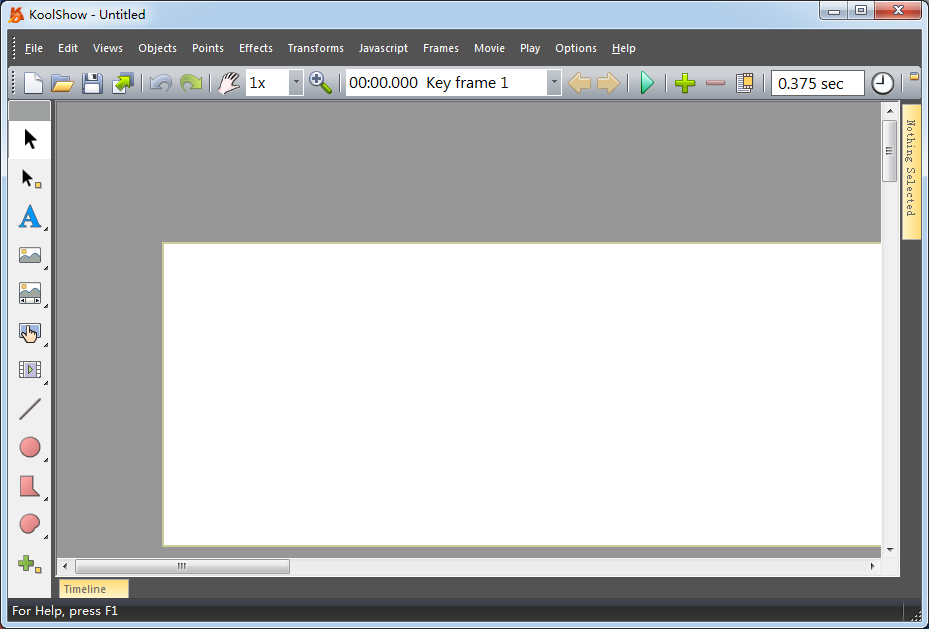This screenshot has height=629, width=929.
Task: Delete key frame with the minus icon
Action: (716, 83)
